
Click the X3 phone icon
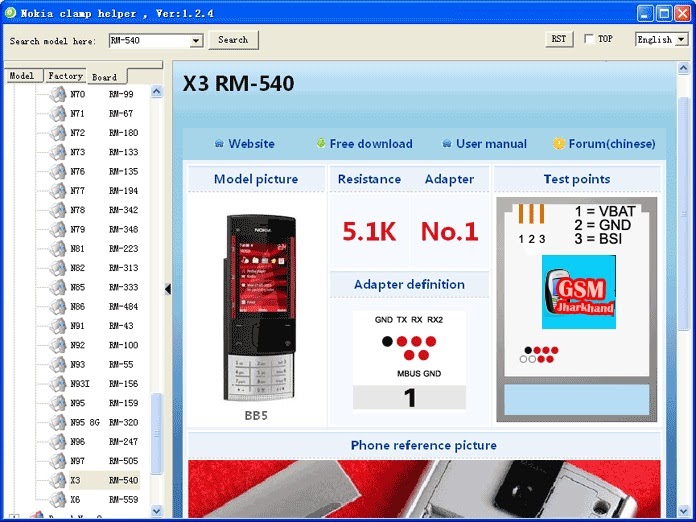tap(58, 480)
